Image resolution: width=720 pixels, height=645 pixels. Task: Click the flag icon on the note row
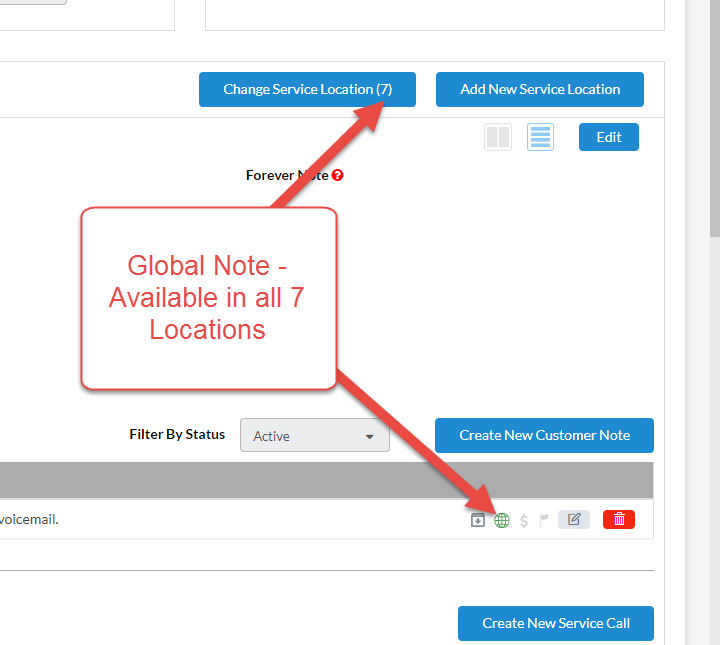(x=544, y=520)
